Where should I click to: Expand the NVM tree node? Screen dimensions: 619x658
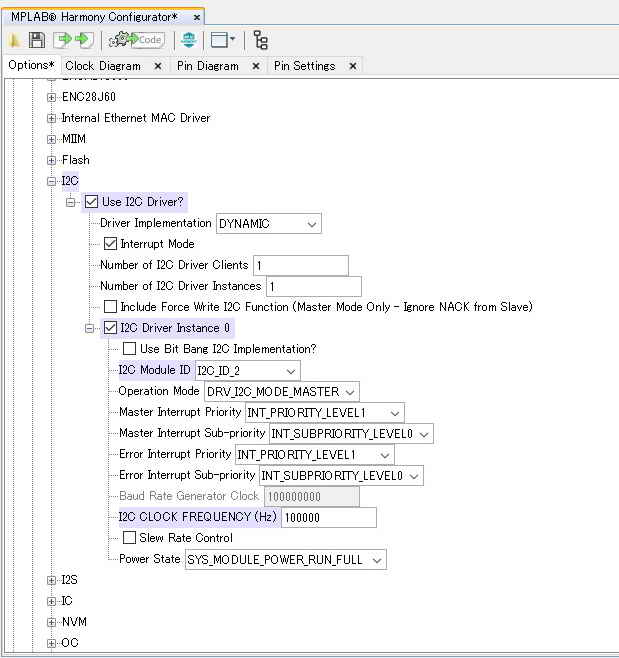tap(52, 622)
